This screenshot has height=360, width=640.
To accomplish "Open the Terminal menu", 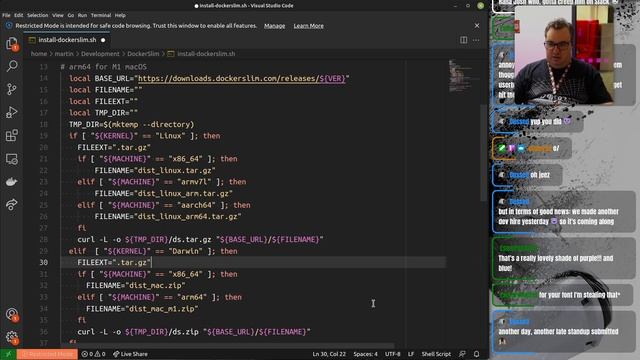I will (x=101, y=15).
